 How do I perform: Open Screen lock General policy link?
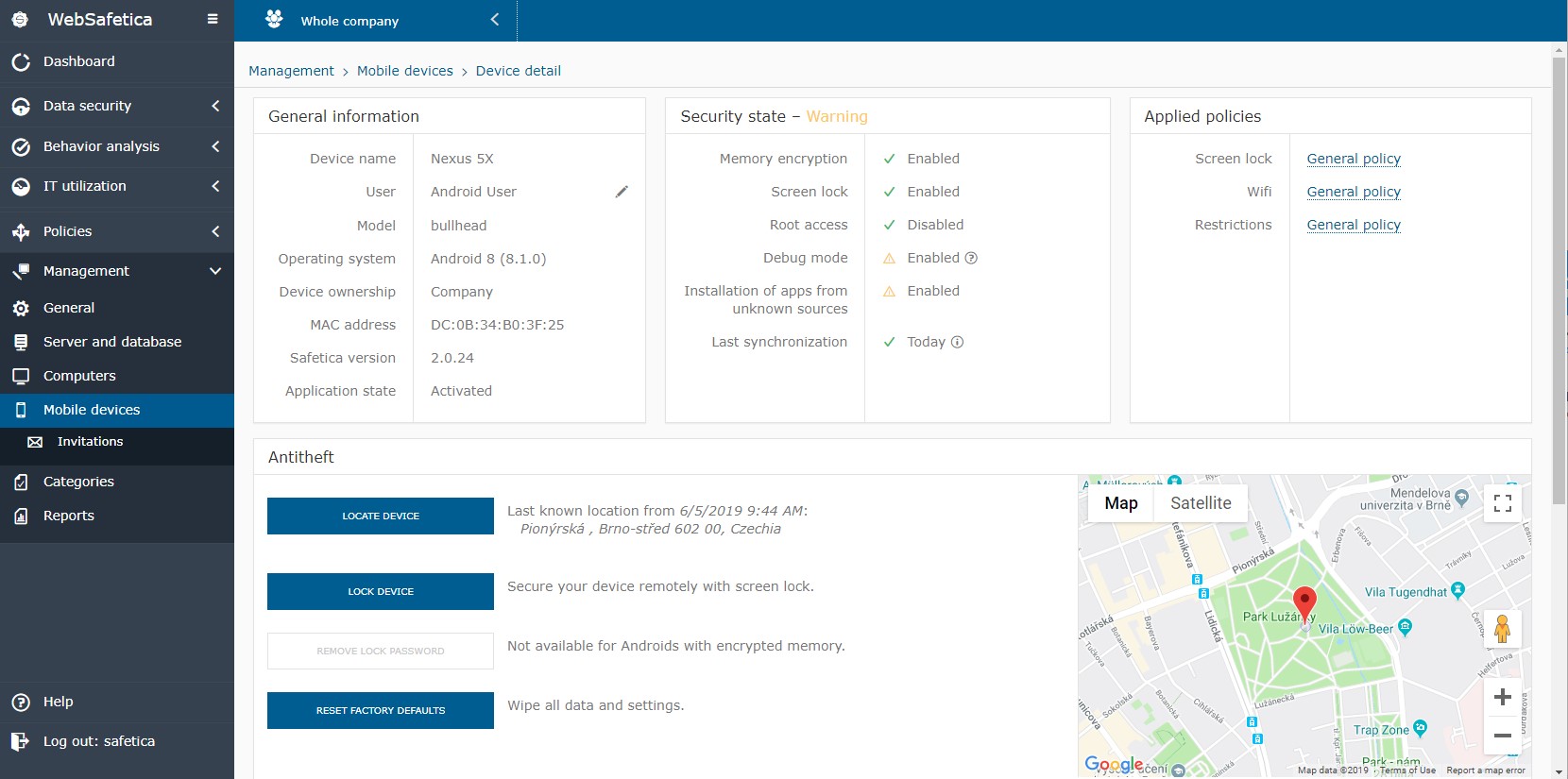[1354, 159]
